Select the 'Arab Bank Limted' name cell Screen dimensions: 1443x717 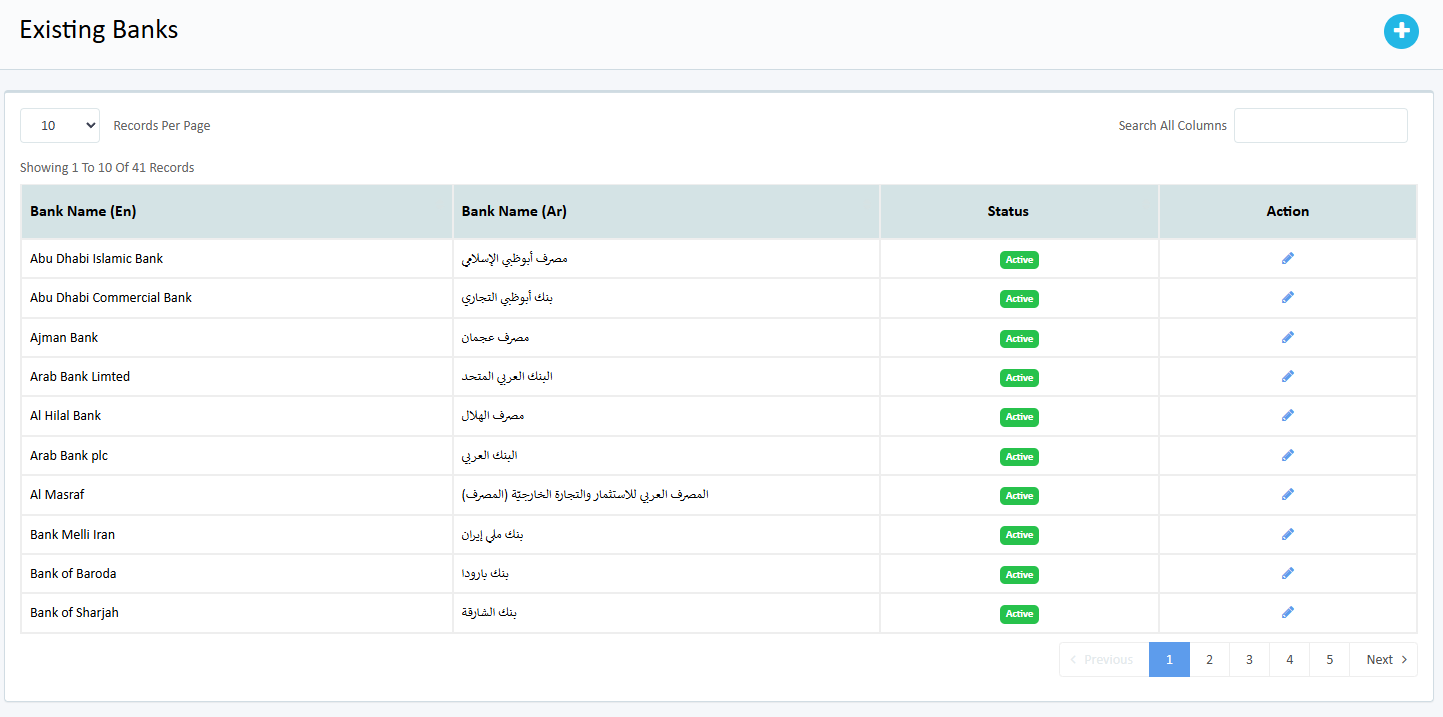(x=237, y=377)
